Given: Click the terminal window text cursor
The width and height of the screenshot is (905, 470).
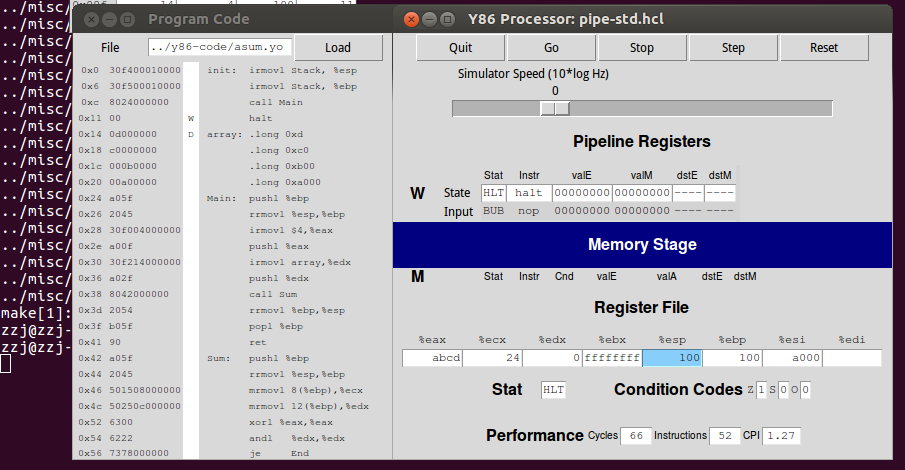Looking at the screenshot, I should pos(5,364).
